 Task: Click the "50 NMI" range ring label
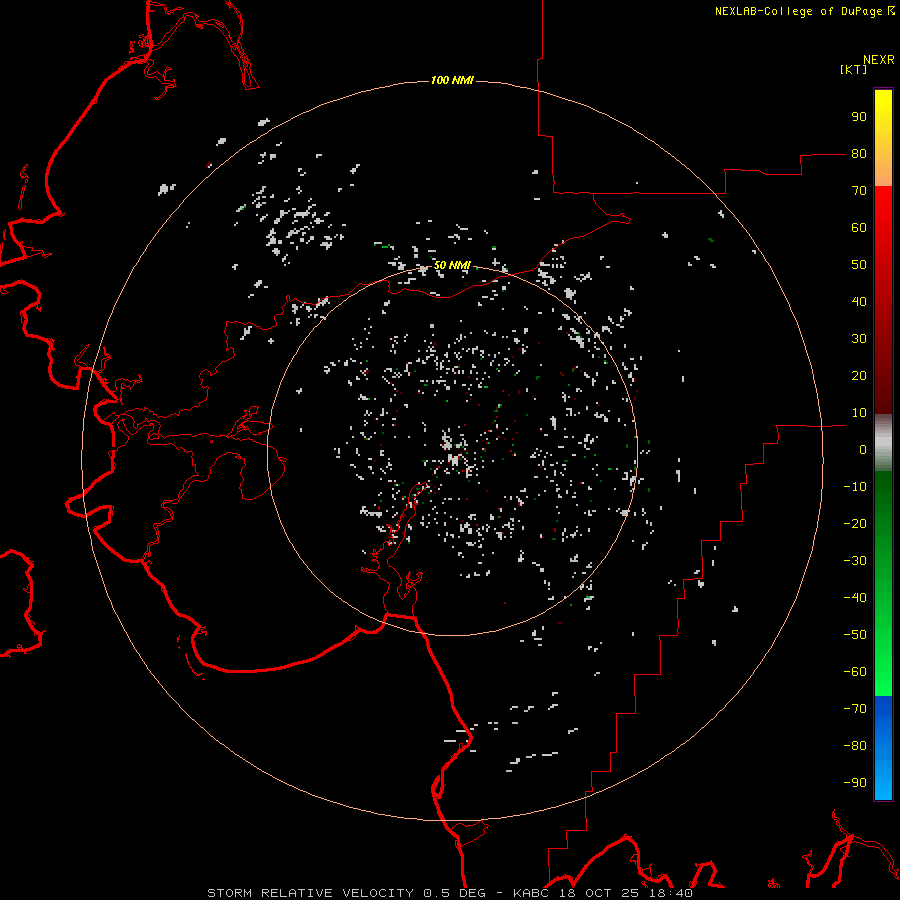point(452,265)
